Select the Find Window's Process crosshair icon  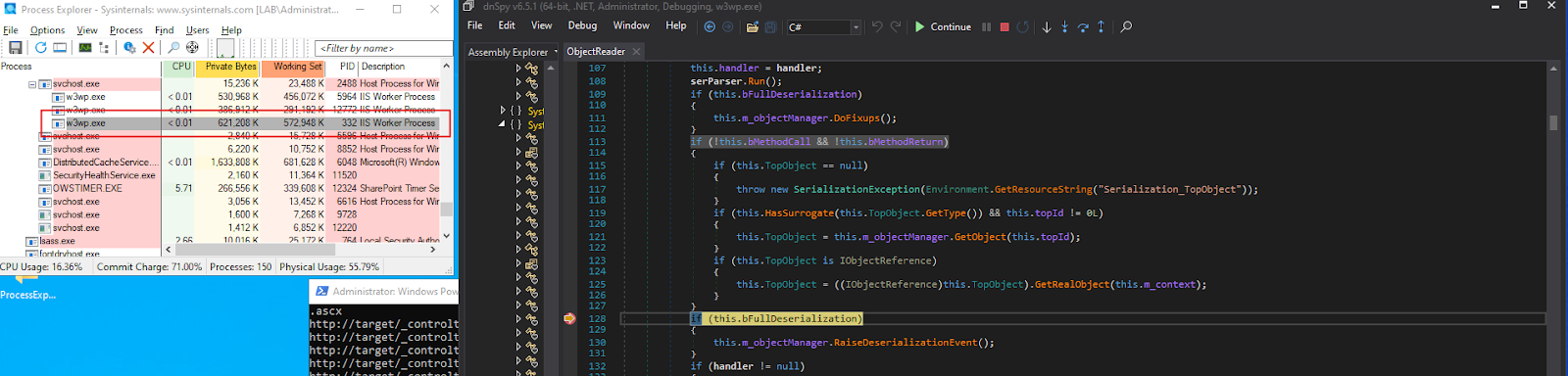coord(192,47)
